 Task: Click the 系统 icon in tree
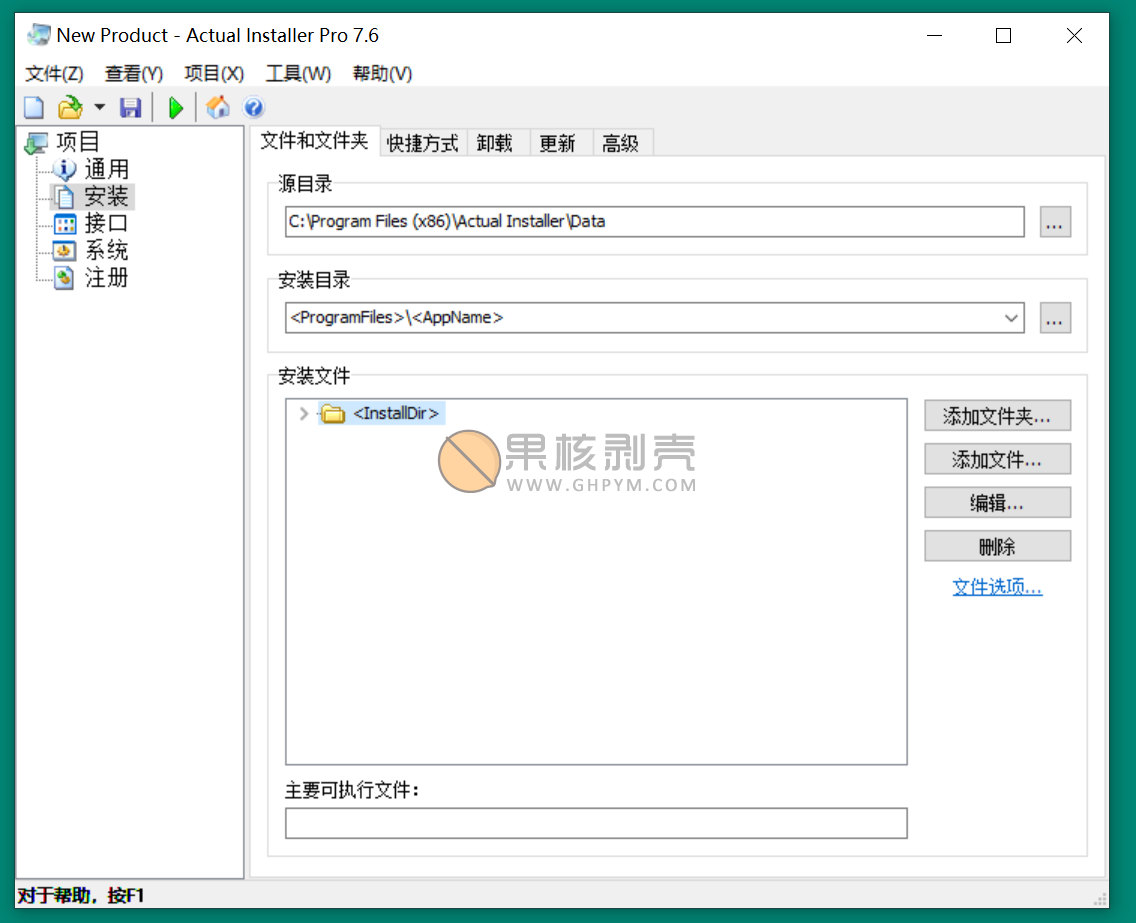64,251
